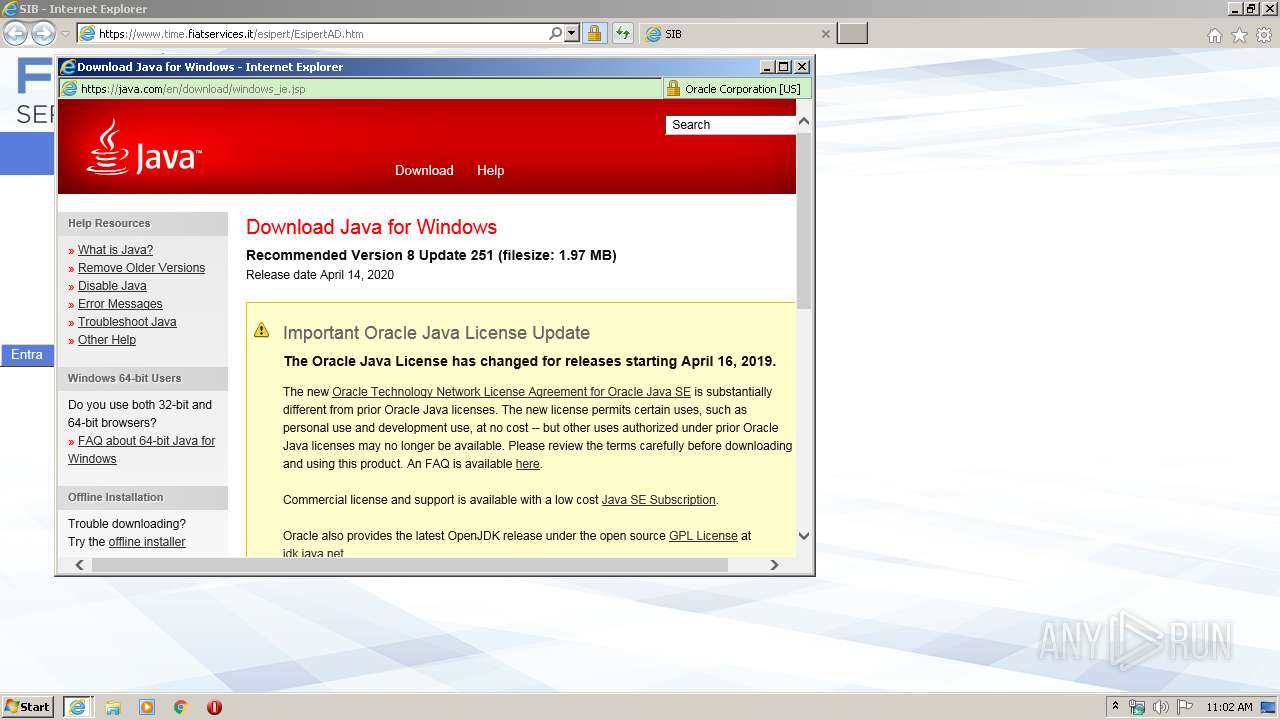Open 'Troubleshoot Java' link

coord(127,322)
